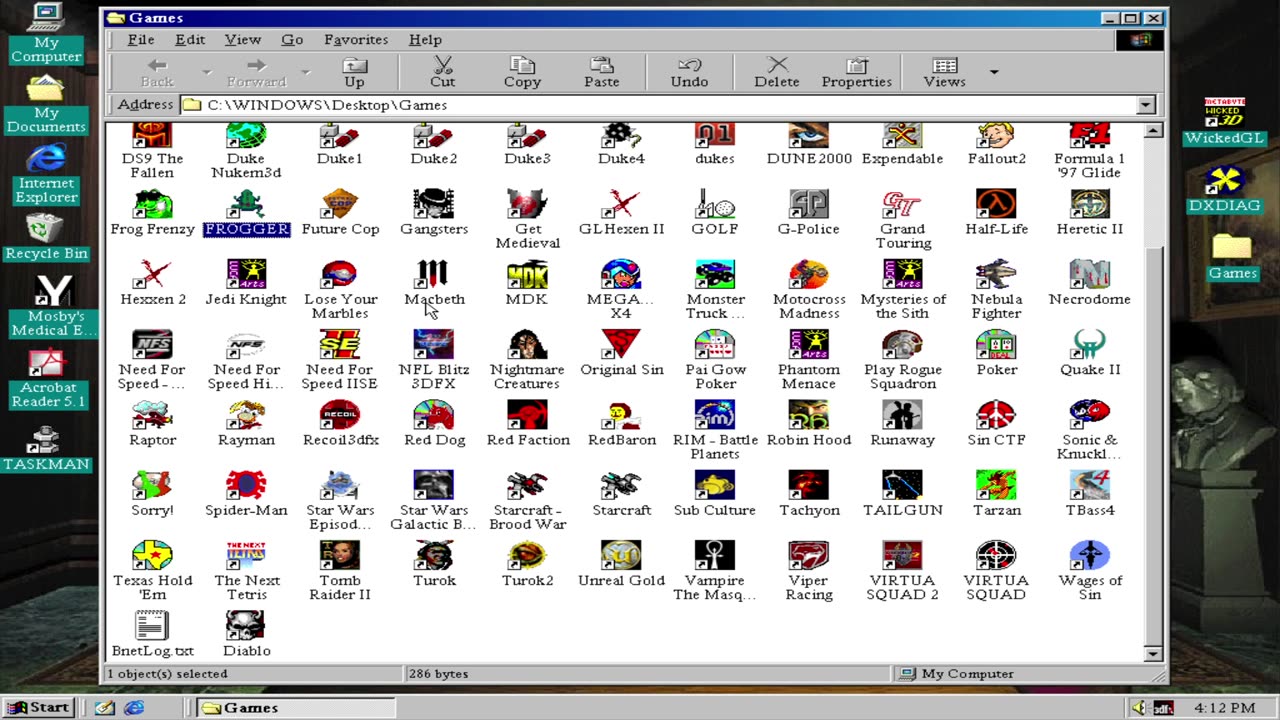Click the DUNE 2000 icon

point(809,136)
